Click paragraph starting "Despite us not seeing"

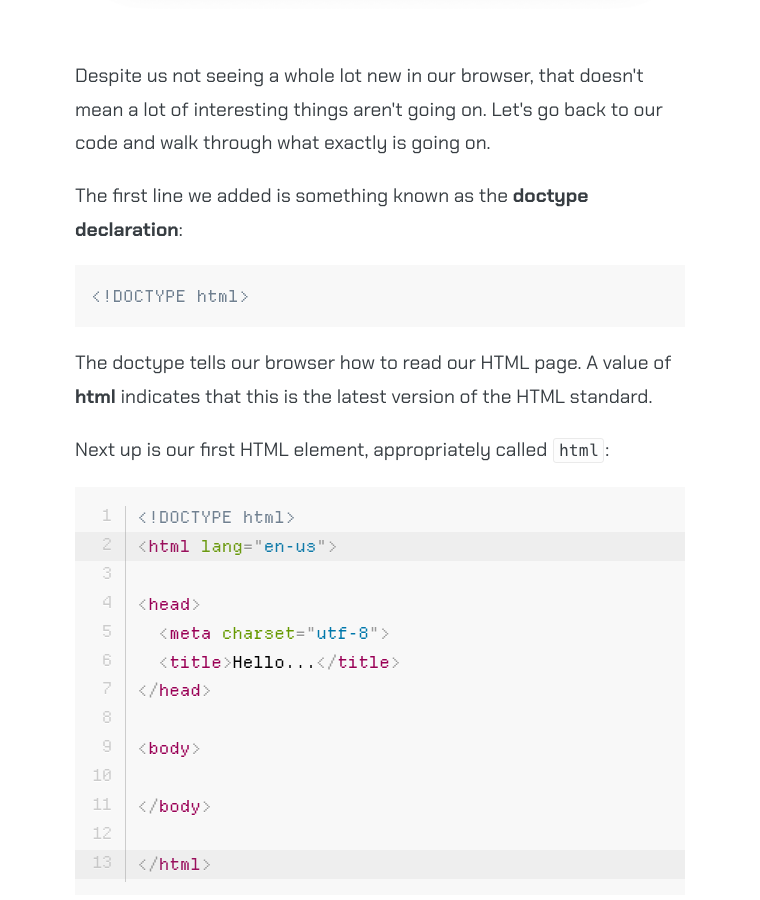coord(369,110)
